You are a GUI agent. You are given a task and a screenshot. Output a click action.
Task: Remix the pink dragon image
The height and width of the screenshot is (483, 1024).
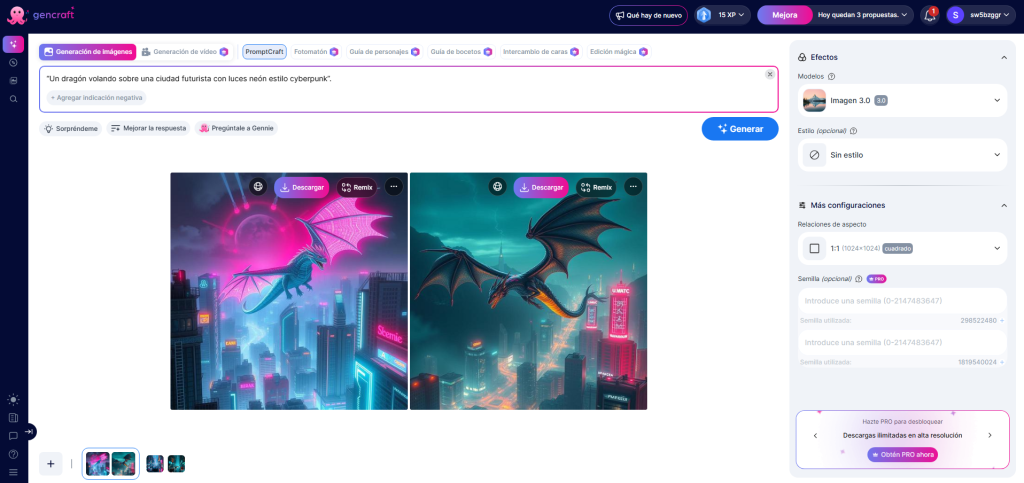[357, 187]
